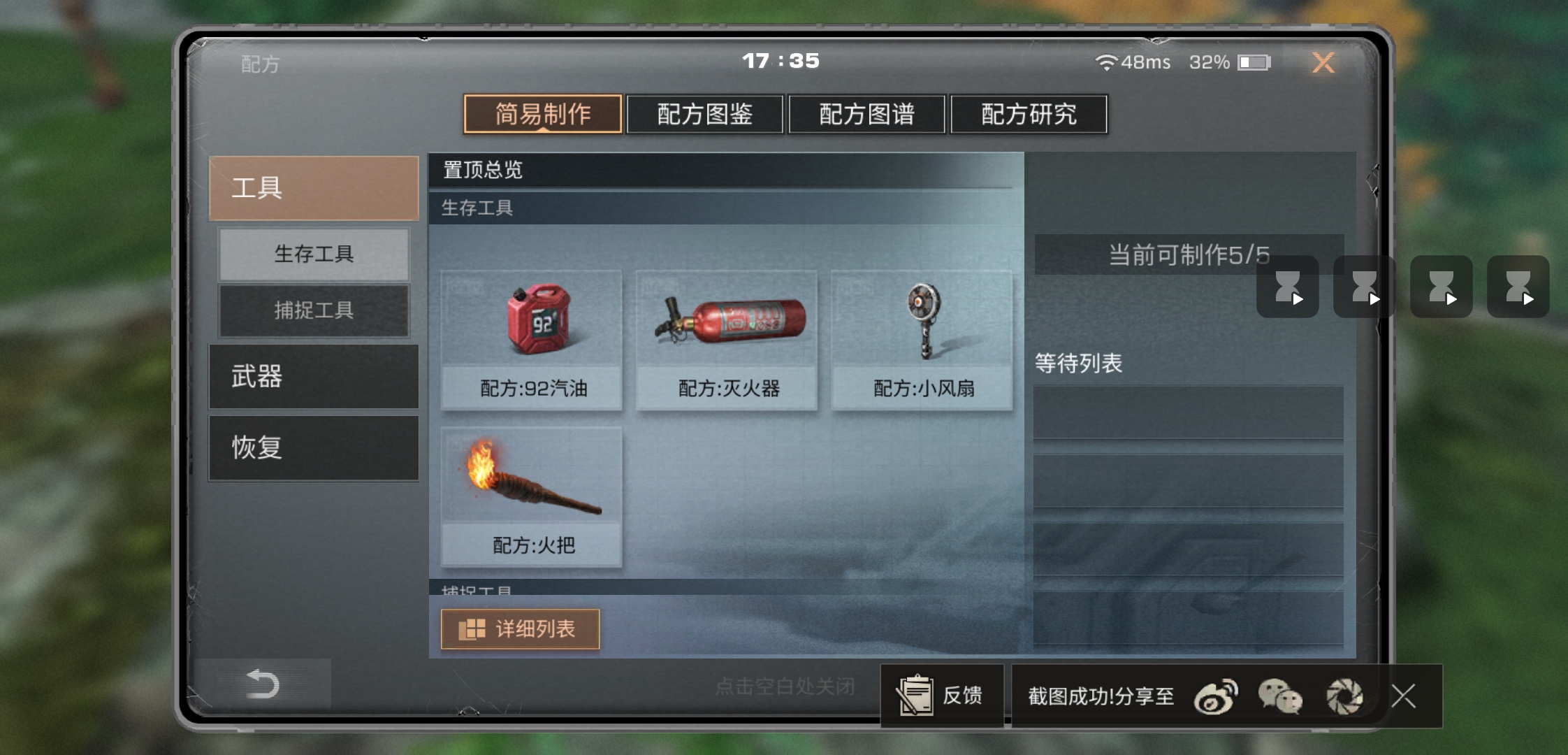This screenshot has width=1568, height=755.
Task: Collapse the 工具 category
Action: [314, 188]
